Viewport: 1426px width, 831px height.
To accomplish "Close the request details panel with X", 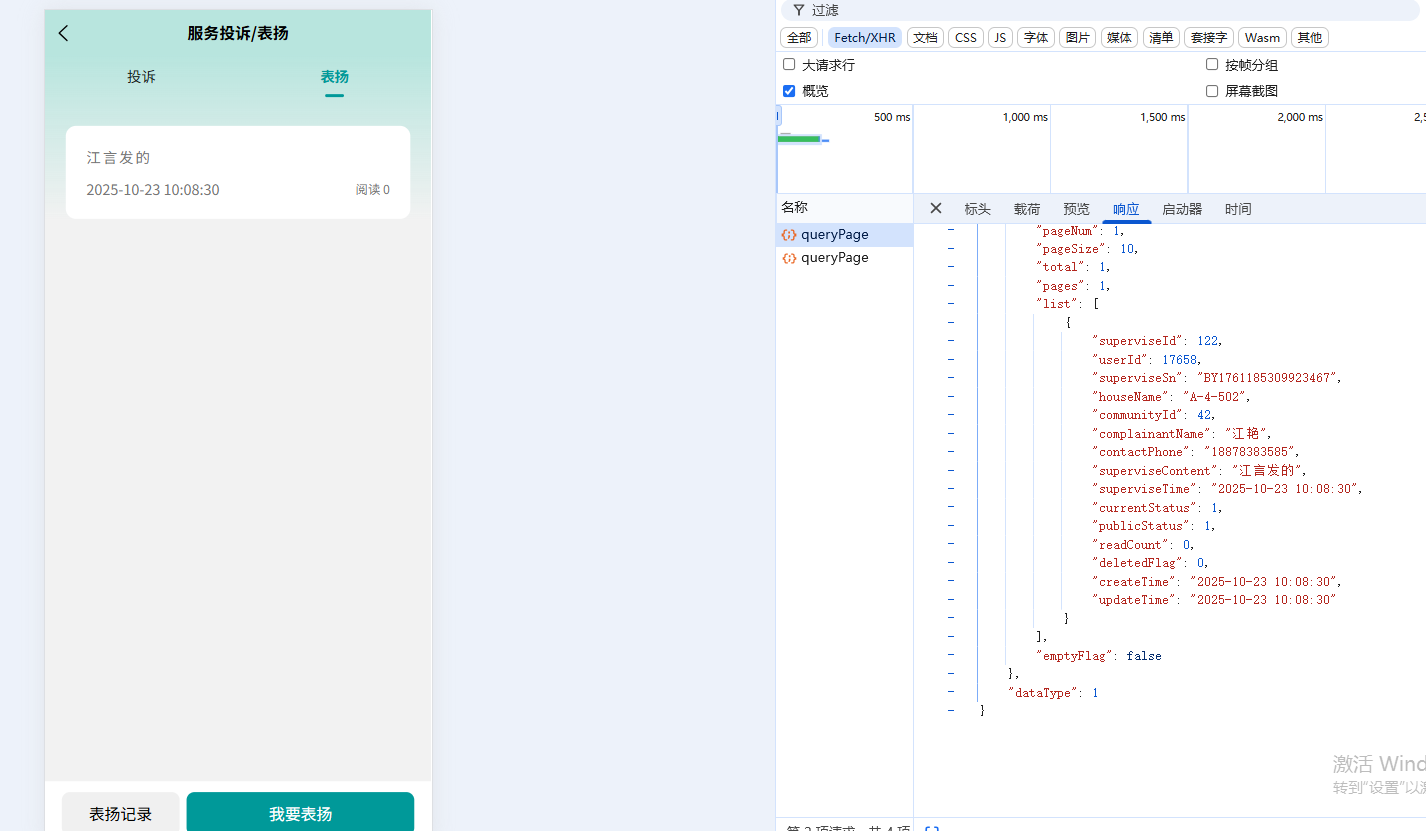I will click(x=935, y=208).
